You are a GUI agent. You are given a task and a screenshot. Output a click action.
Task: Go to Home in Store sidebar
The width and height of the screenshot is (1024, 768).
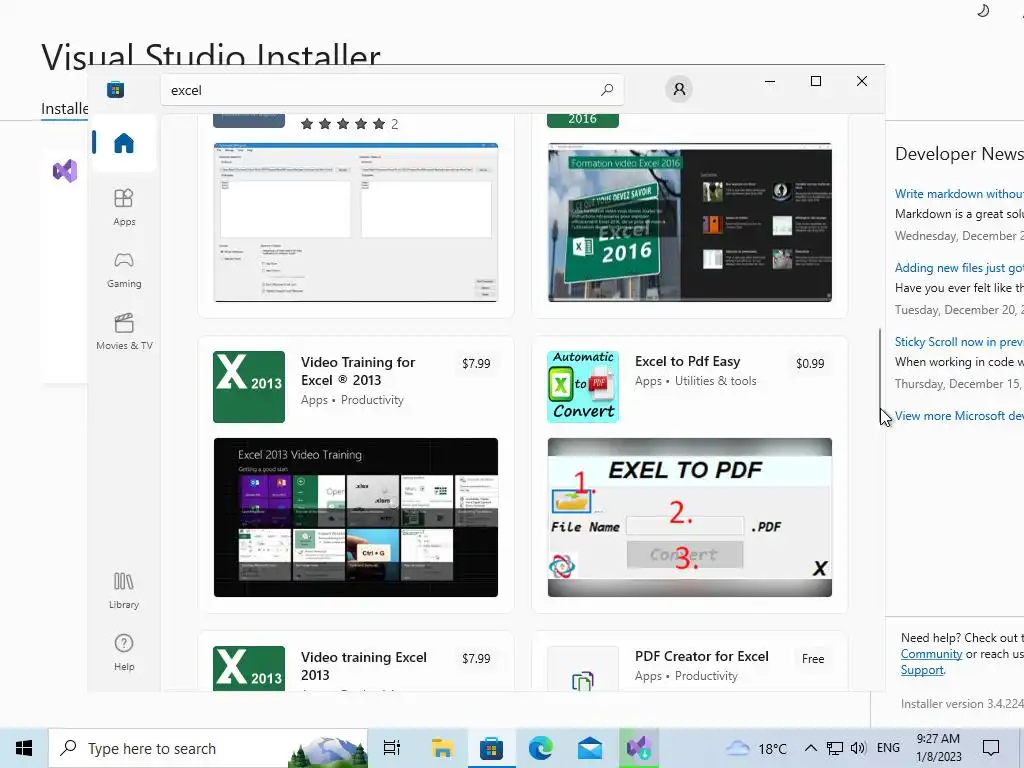click(123, 143)
